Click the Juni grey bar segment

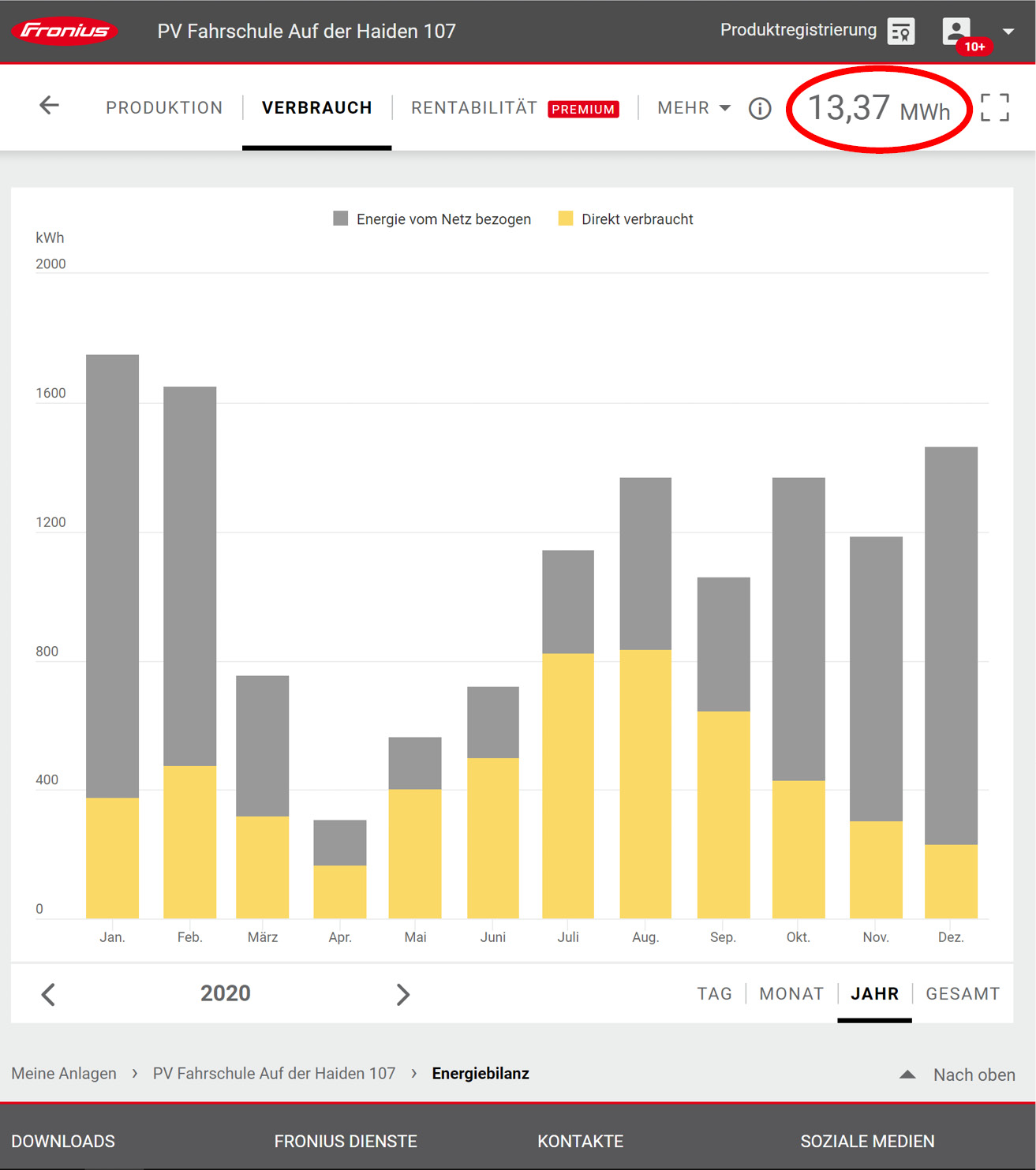pos(493,722)
